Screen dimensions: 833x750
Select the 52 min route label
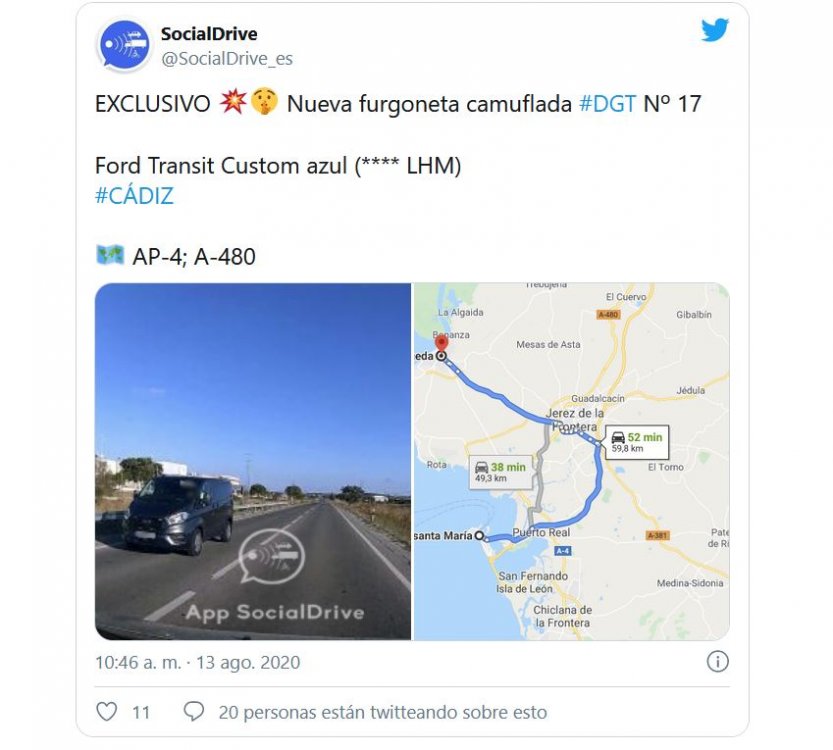point(637,442)
